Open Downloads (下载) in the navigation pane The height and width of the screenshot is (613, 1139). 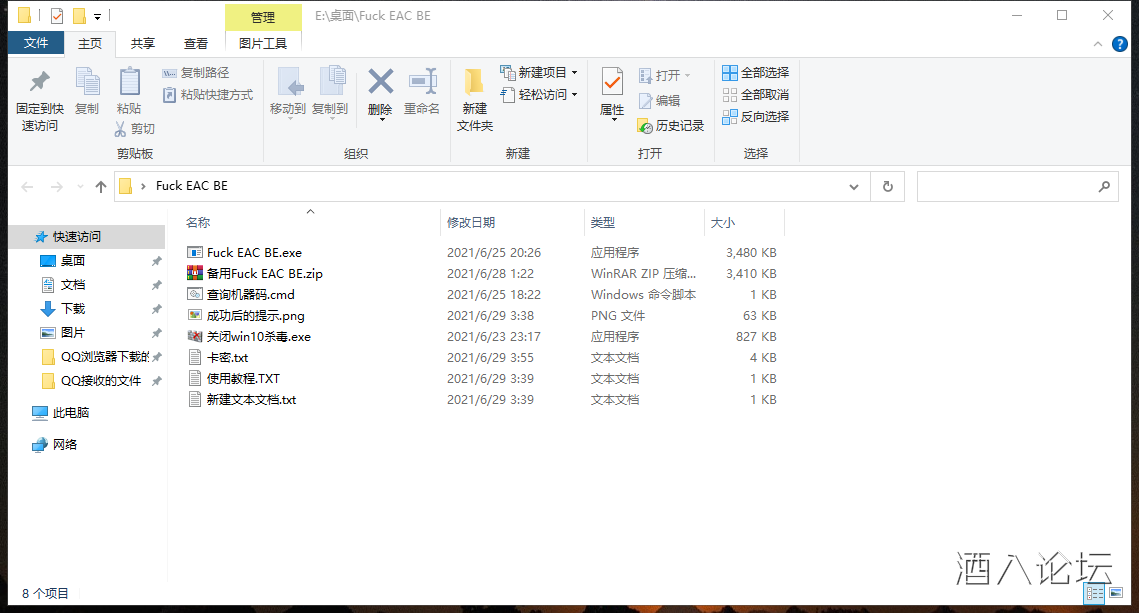click(73, 309)
